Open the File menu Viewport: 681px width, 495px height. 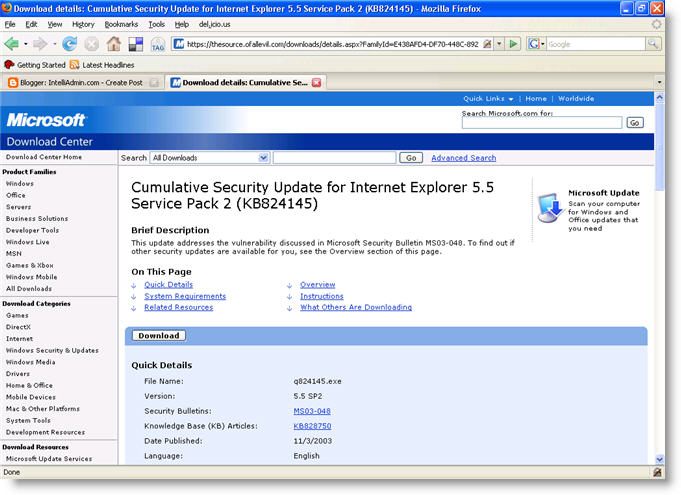tap(10, 24)
